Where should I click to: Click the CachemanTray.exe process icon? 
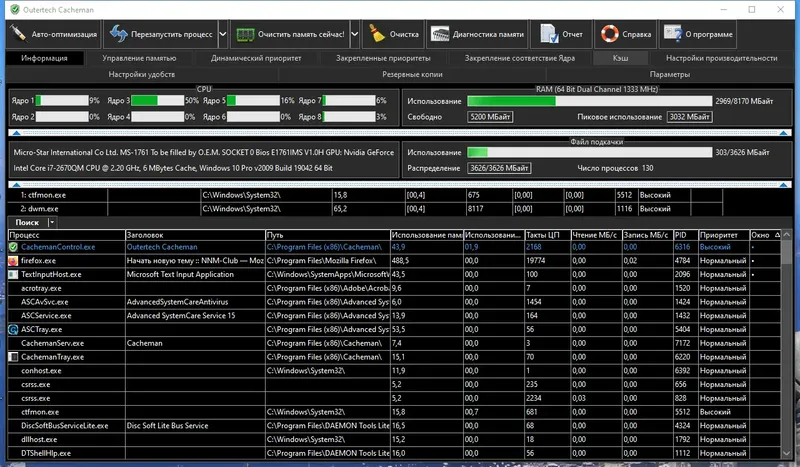13,357
